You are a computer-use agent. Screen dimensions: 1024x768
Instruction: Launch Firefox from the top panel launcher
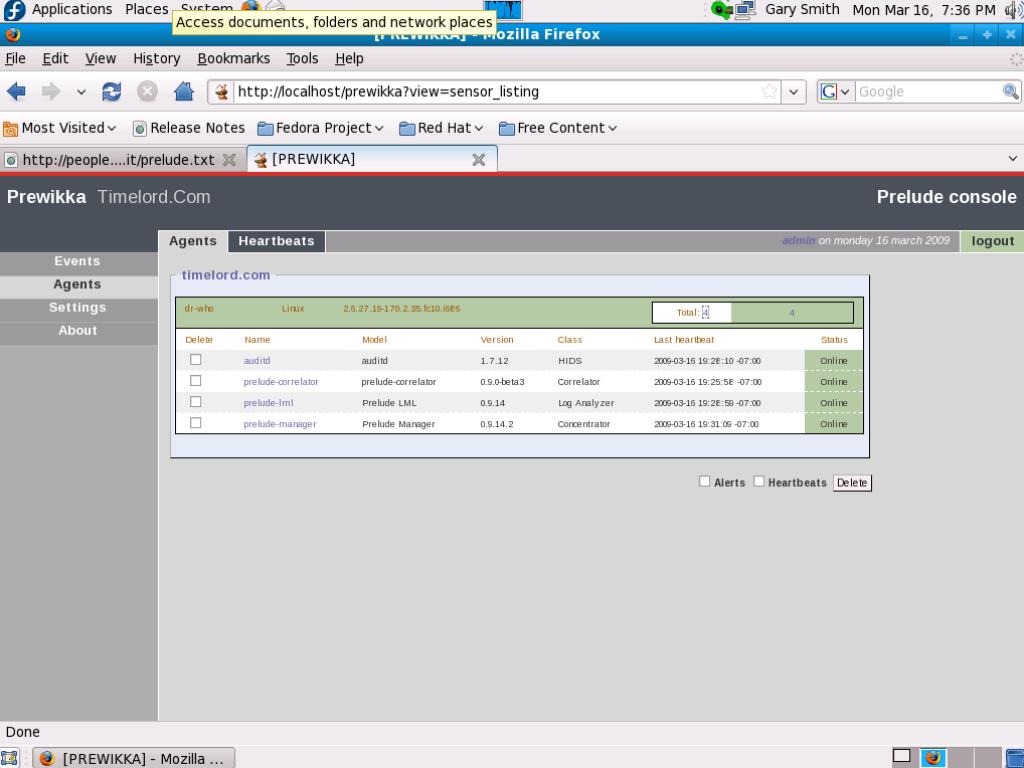(250, 7)
